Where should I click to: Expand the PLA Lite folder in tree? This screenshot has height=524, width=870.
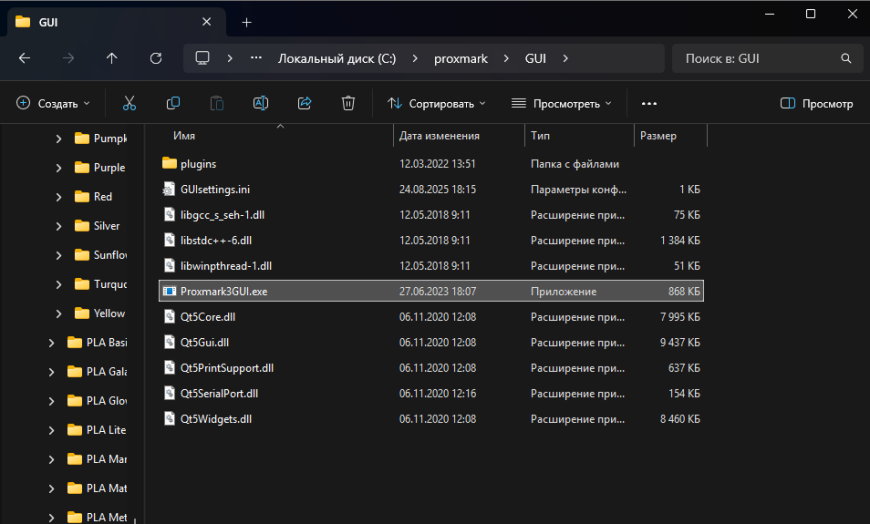click(x=51, y=430)
